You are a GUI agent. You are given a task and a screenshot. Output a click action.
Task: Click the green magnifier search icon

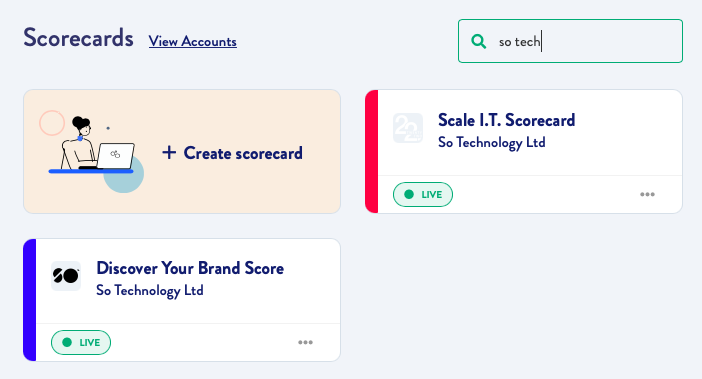[479, 41]
